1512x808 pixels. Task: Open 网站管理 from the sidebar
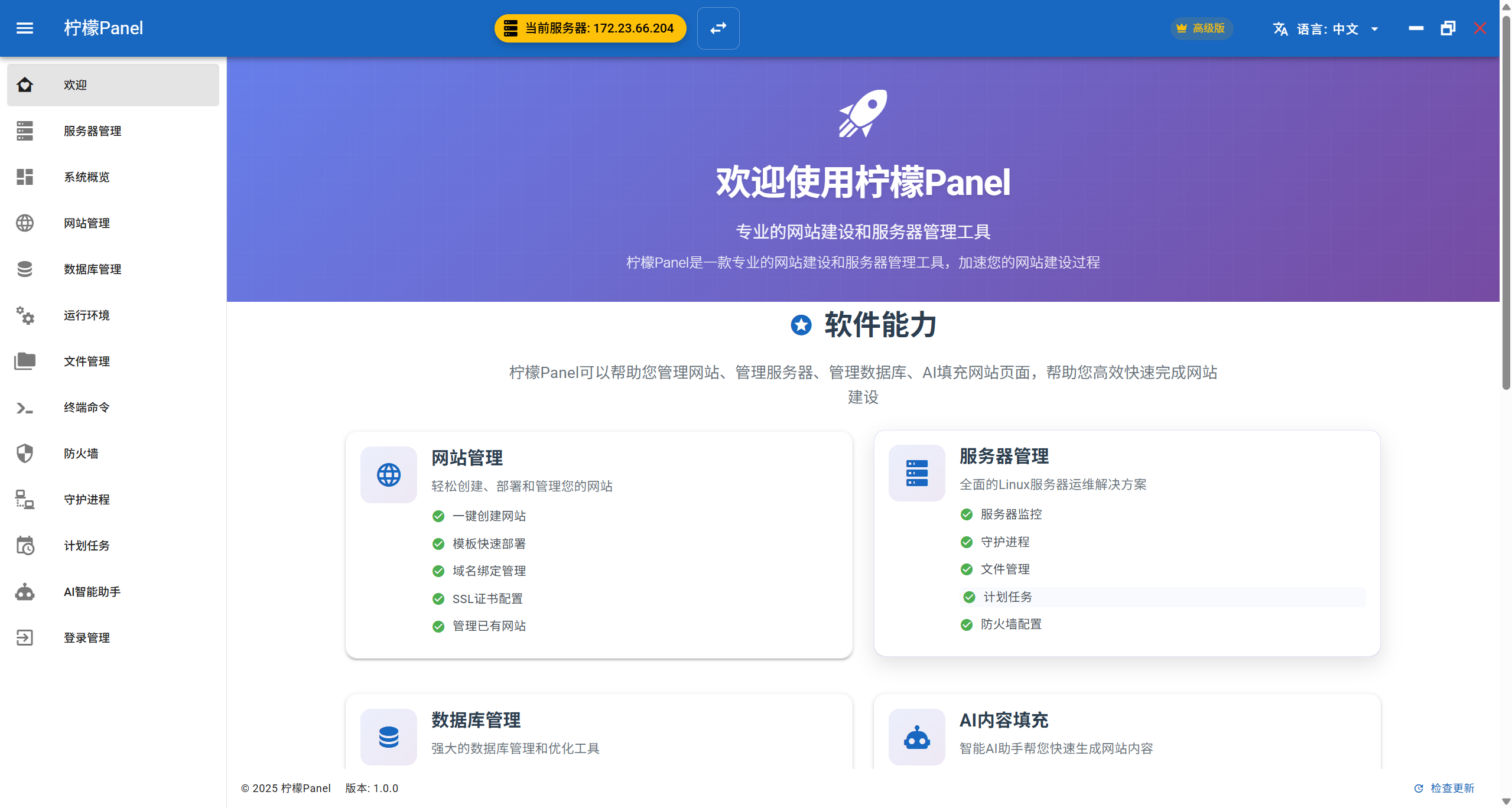coord(86,223)
